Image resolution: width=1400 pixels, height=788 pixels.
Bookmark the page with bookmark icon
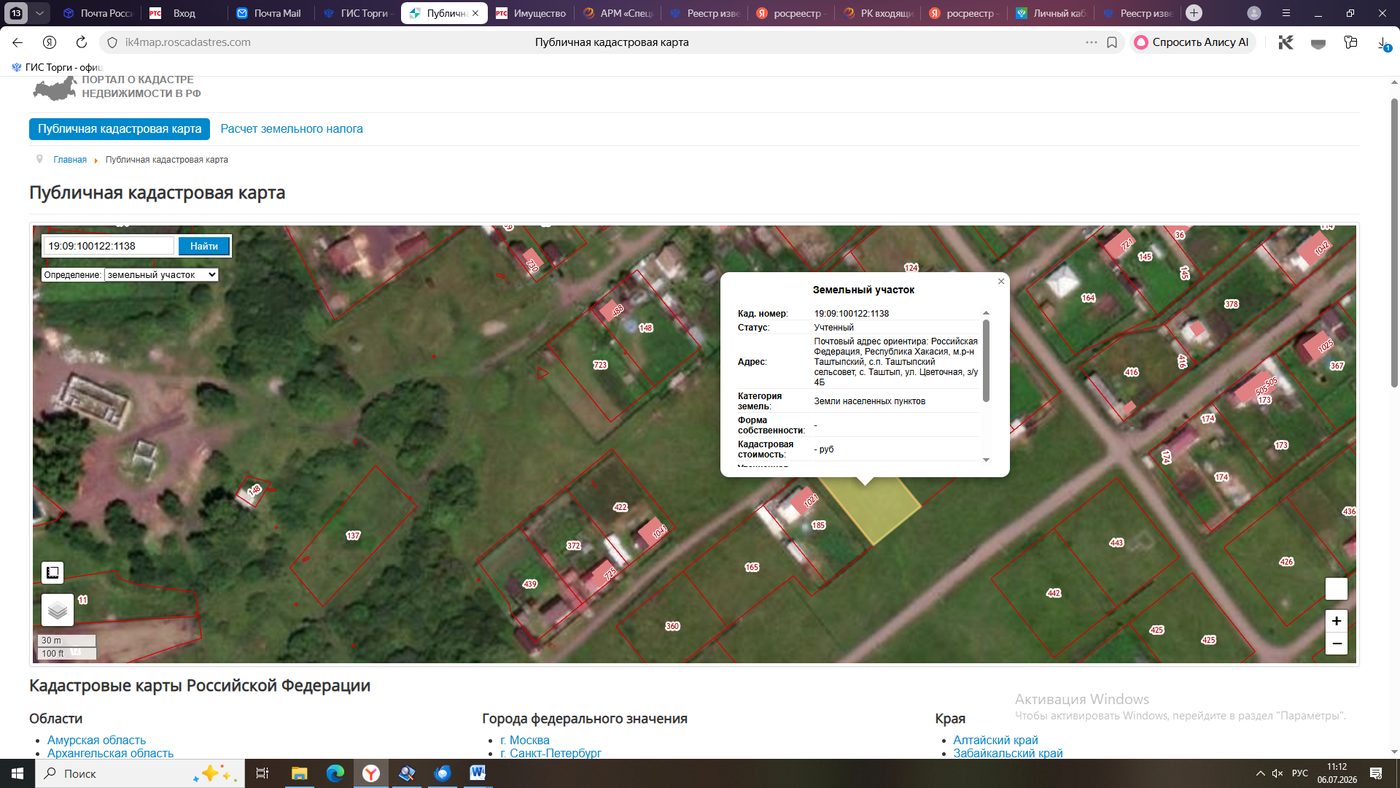click(1112, 42)
